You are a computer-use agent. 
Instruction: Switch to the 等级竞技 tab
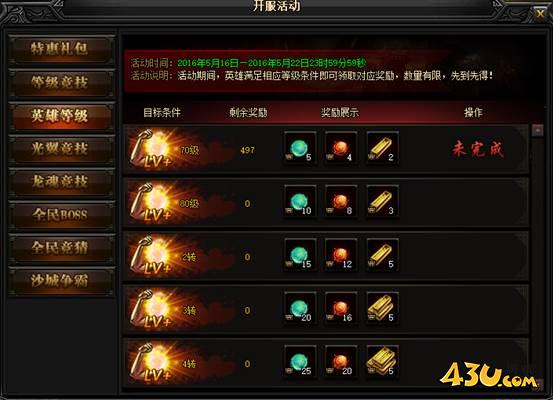pyautogui.click(x=61, y=83)
